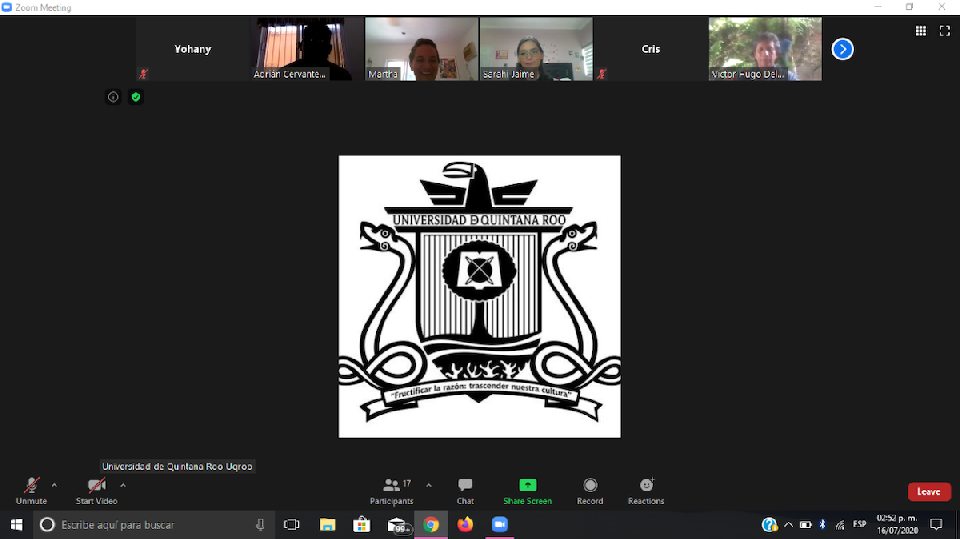Expand audio options arrow next to Unmute
Viewport: 960px width, 539px height.
click(x=54, y=485)
